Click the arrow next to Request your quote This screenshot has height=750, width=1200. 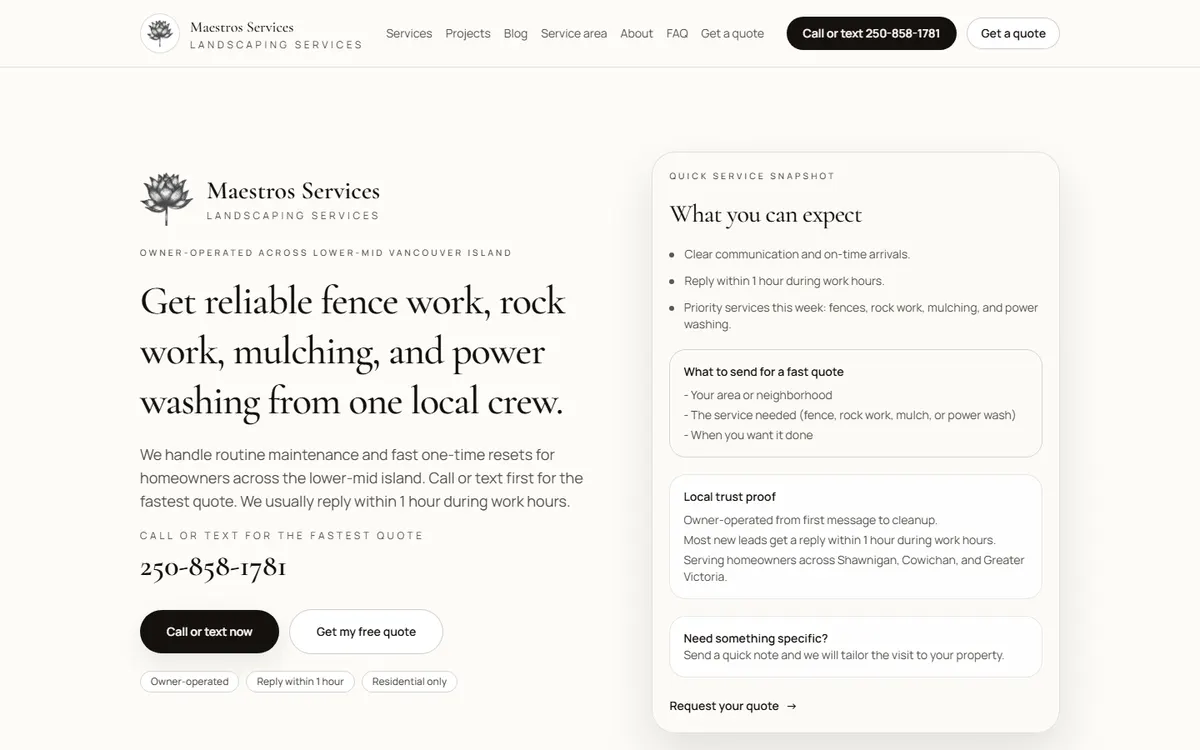tap(792, 706)
